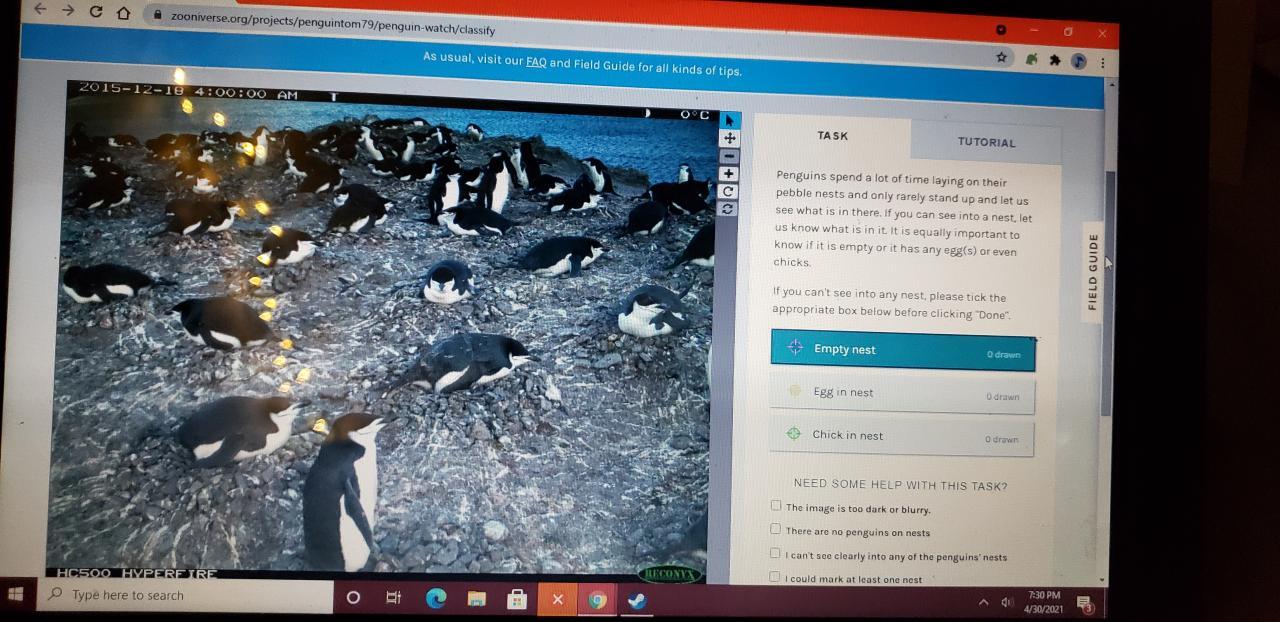Open the Windows Start menu

16,593
